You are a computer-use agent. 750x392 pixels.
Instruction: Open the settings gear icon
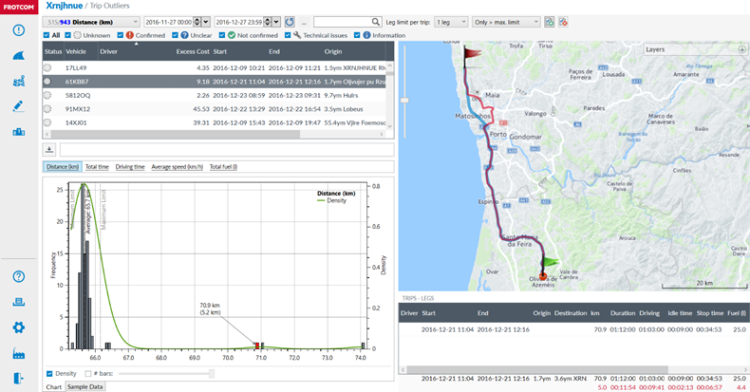click(x=19, y=327)
